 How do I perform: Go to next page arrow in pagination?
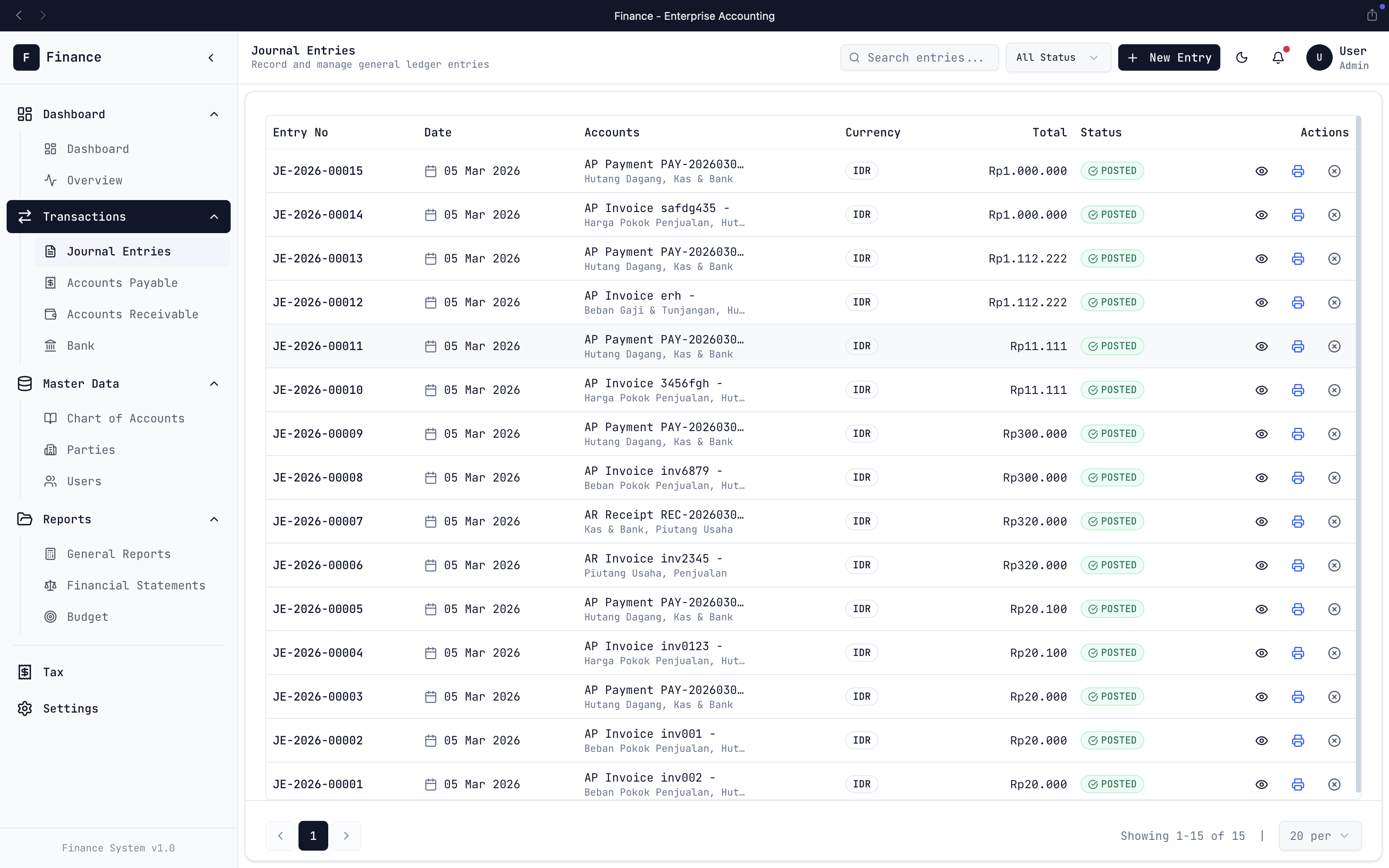[346, 836]
